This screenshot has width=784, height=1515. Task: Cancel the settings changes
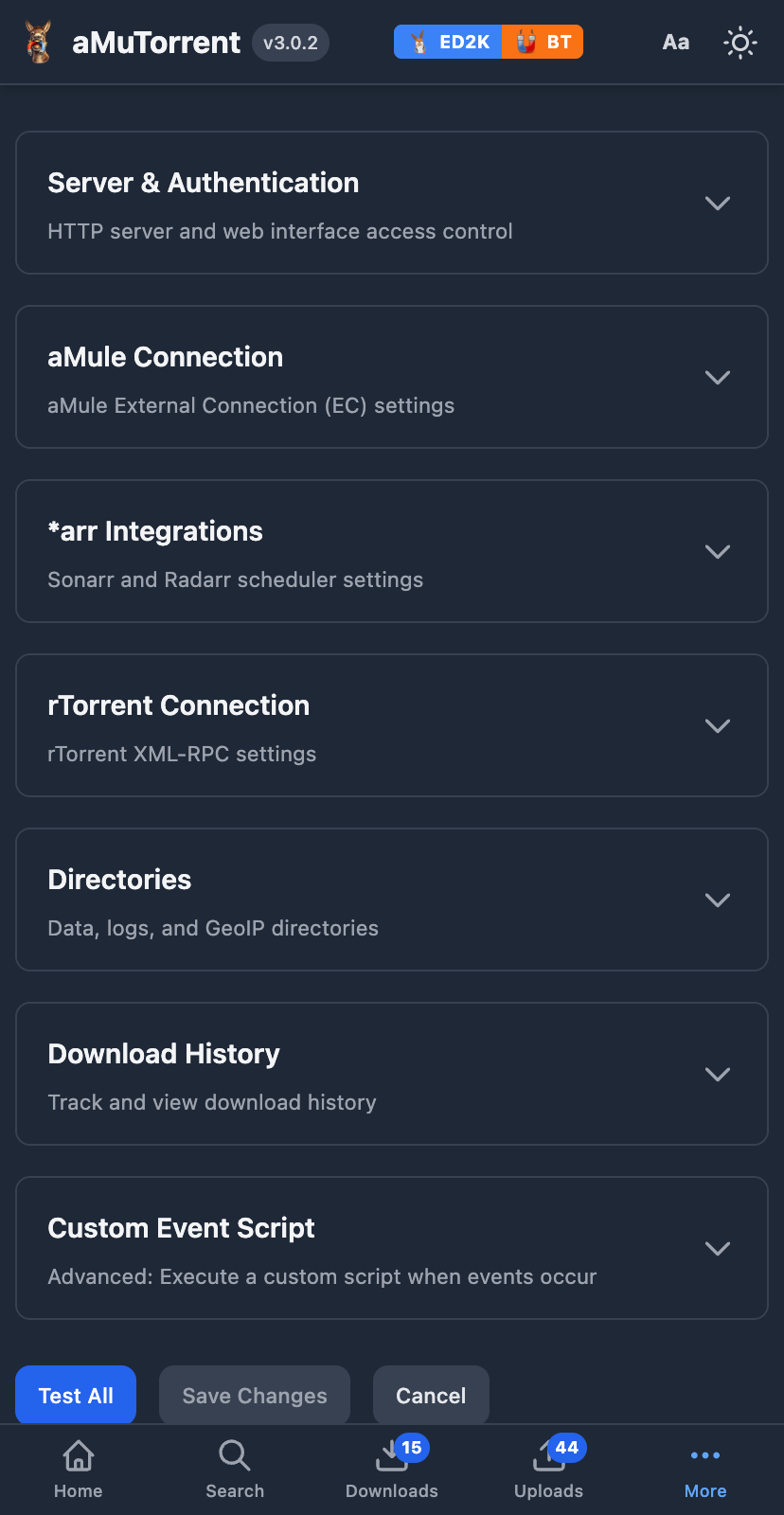(x=431, y=1396)
